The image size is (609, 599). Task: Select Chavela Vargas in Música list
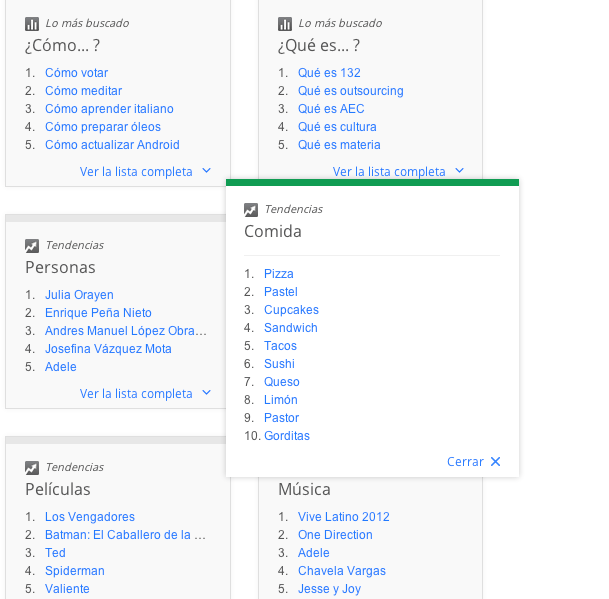(342, 571)
